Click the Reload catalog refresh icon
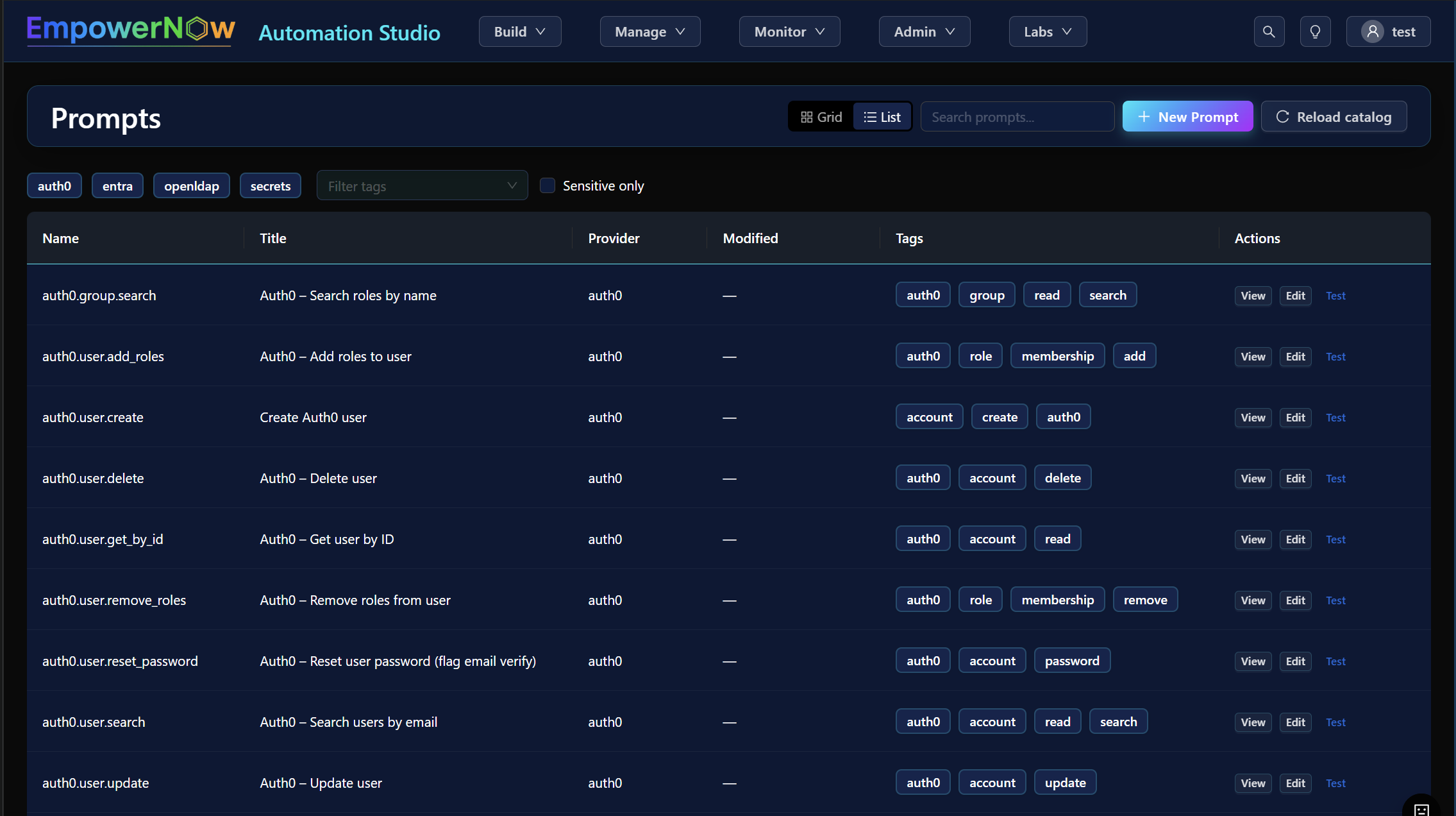1456x816 pixels. 1284,116
